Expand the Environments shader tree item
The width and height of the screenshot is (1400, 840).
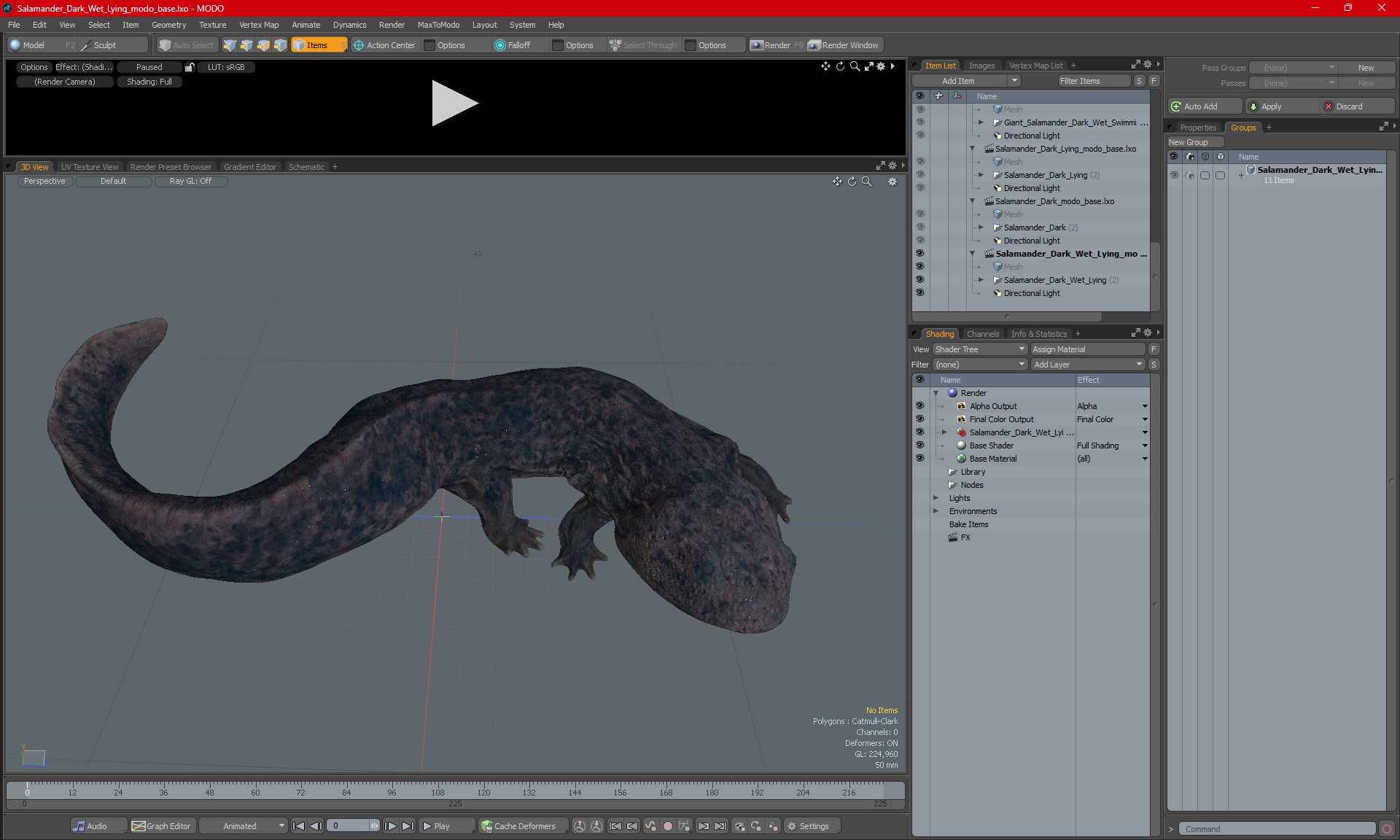click(936, 511)
